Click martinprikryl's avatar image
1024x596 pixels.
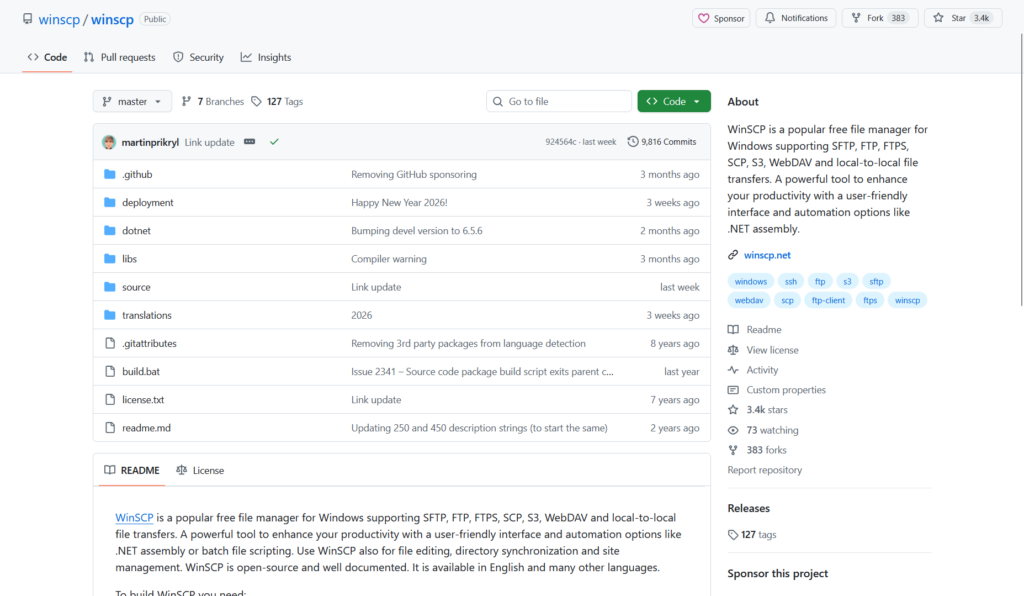(109, 142)
